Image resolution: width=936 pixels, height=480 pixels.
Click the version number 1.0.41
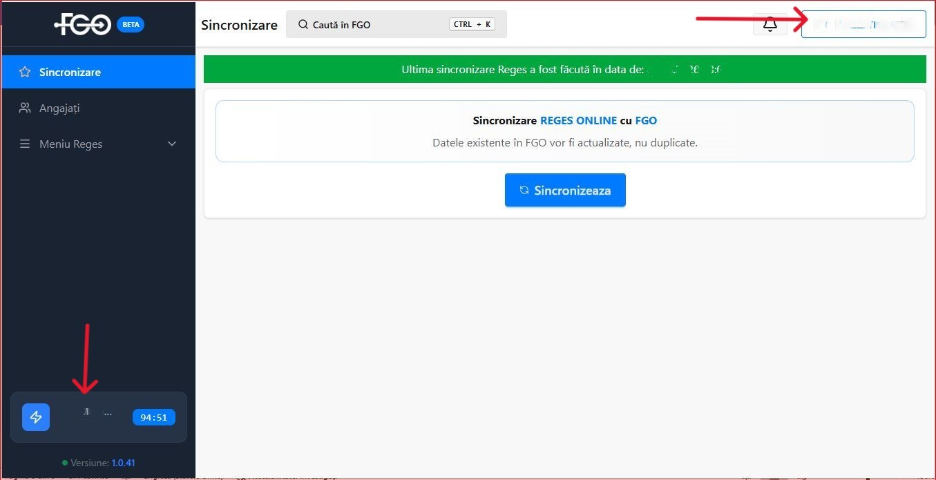124,463
